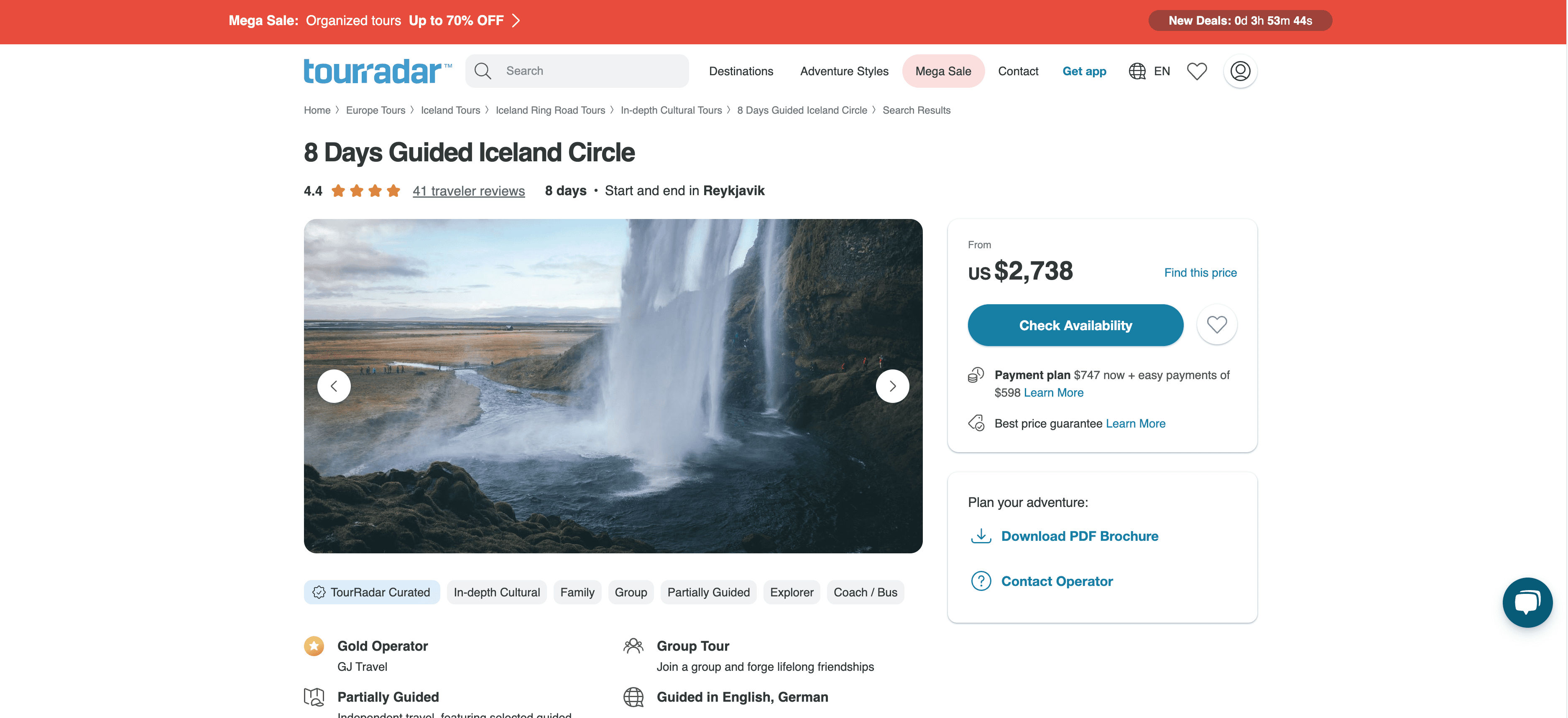
Task: Click the globe language icon
Action: tap(1137, 71)
